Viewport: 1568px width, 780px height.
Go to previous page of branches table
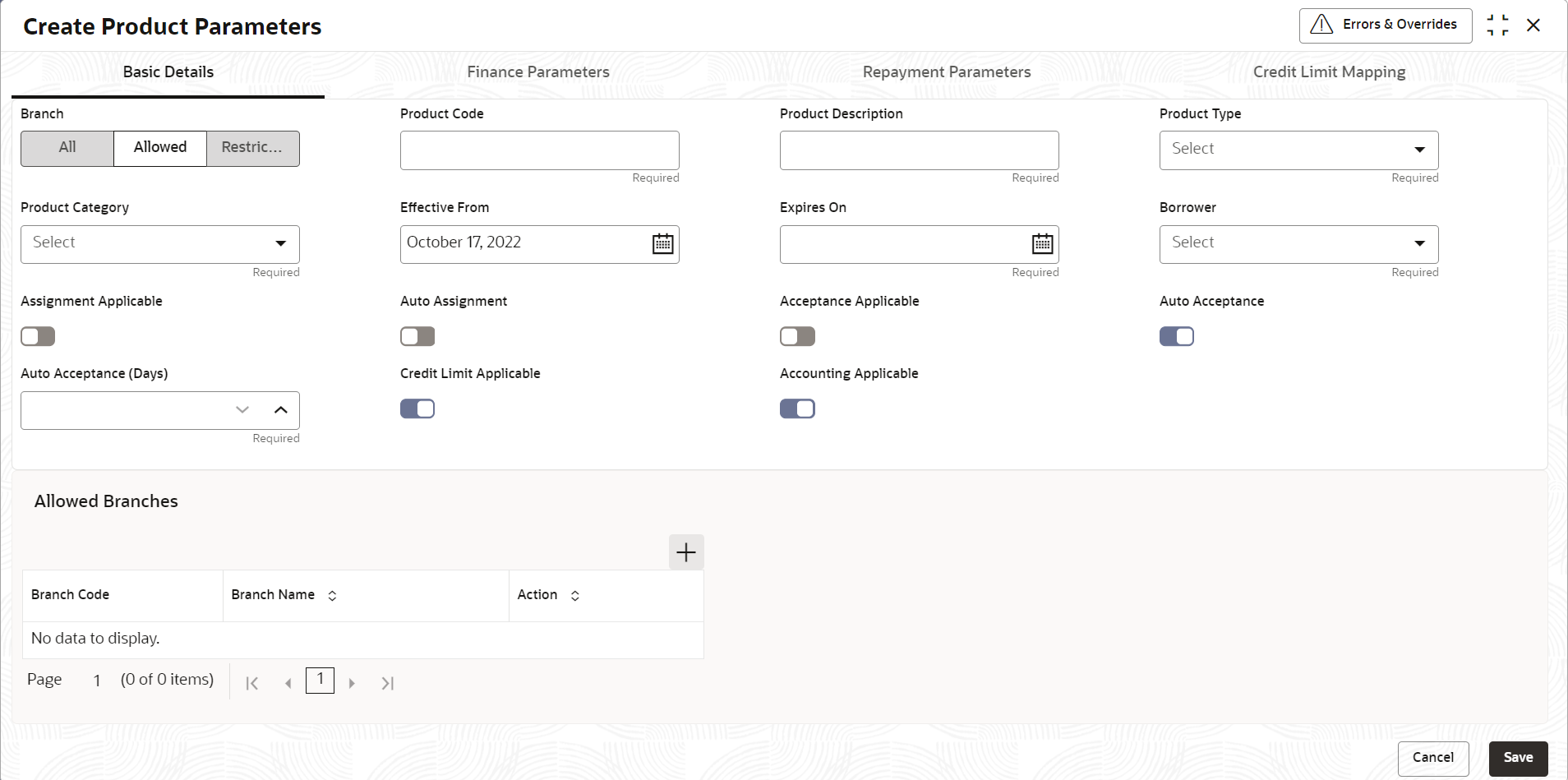coord(288,683)
